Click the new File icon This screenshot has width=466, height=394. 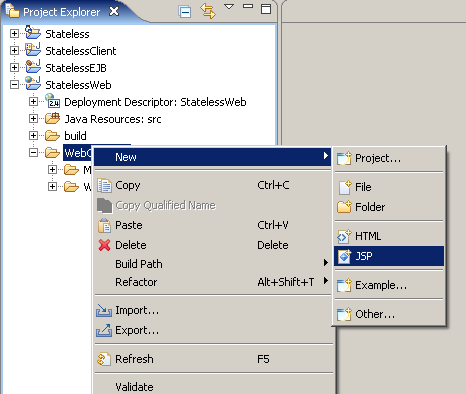point(345,187)
